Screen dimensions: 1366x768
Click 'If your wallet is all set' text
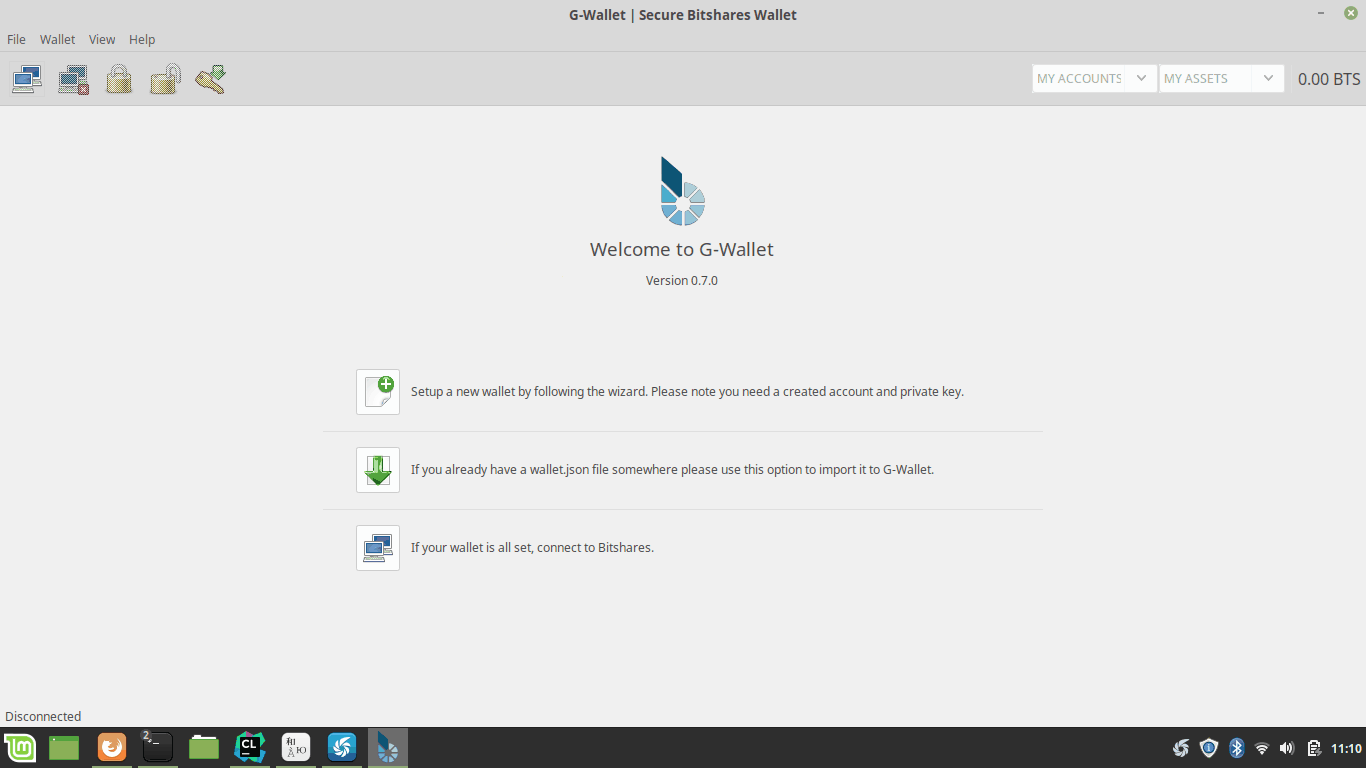pyautogui.click(x=532, y=548)
